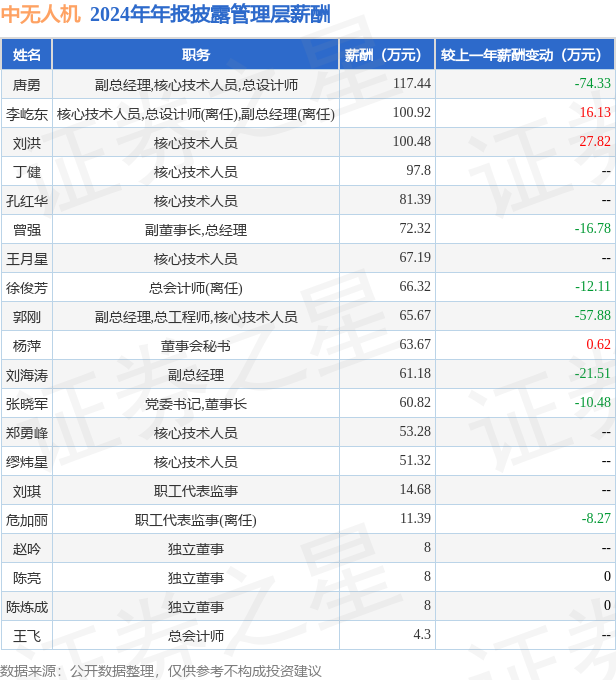Click position 董事会秘书

point(196,346)
